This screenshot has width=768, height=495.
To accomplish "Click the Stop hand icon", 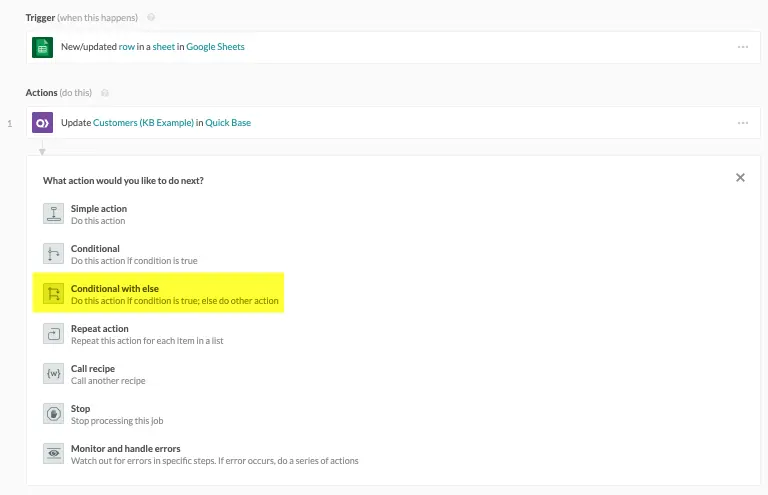I will [53, 414].
